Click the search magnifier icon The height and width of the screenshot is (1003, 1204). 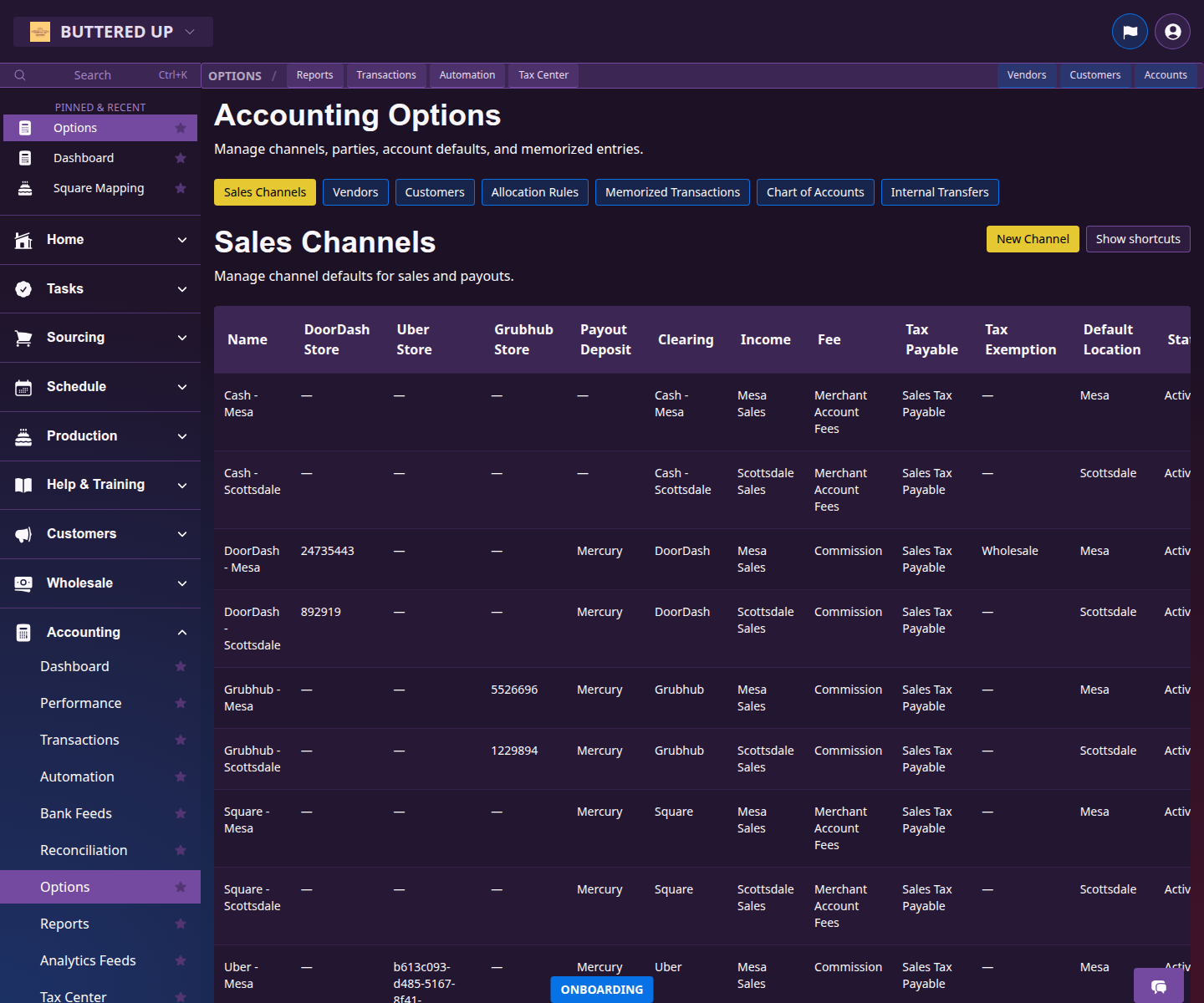coord(20,74)
